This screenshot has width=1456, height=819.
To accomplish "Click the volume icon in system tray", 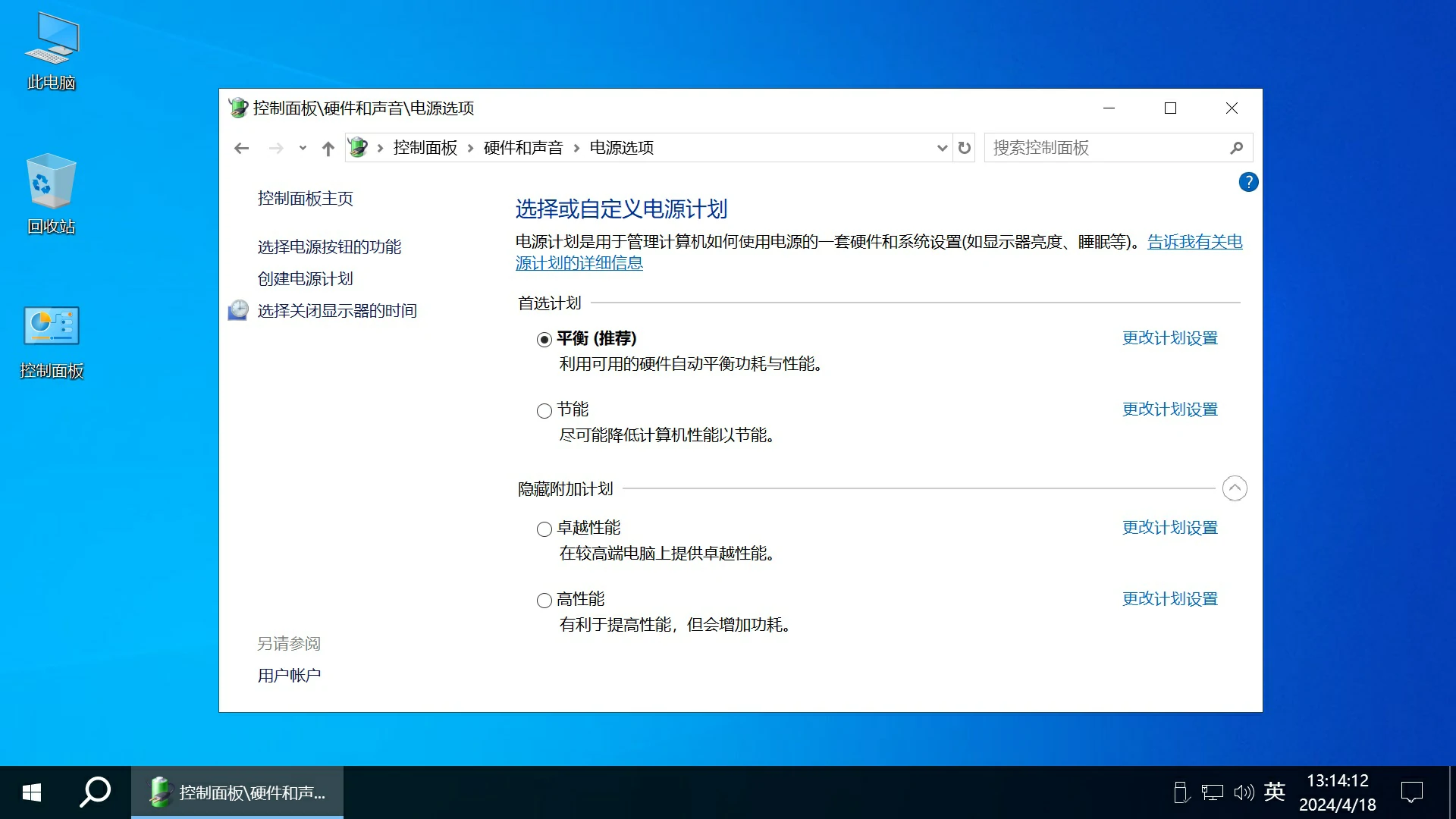I will pos(1243,792).
